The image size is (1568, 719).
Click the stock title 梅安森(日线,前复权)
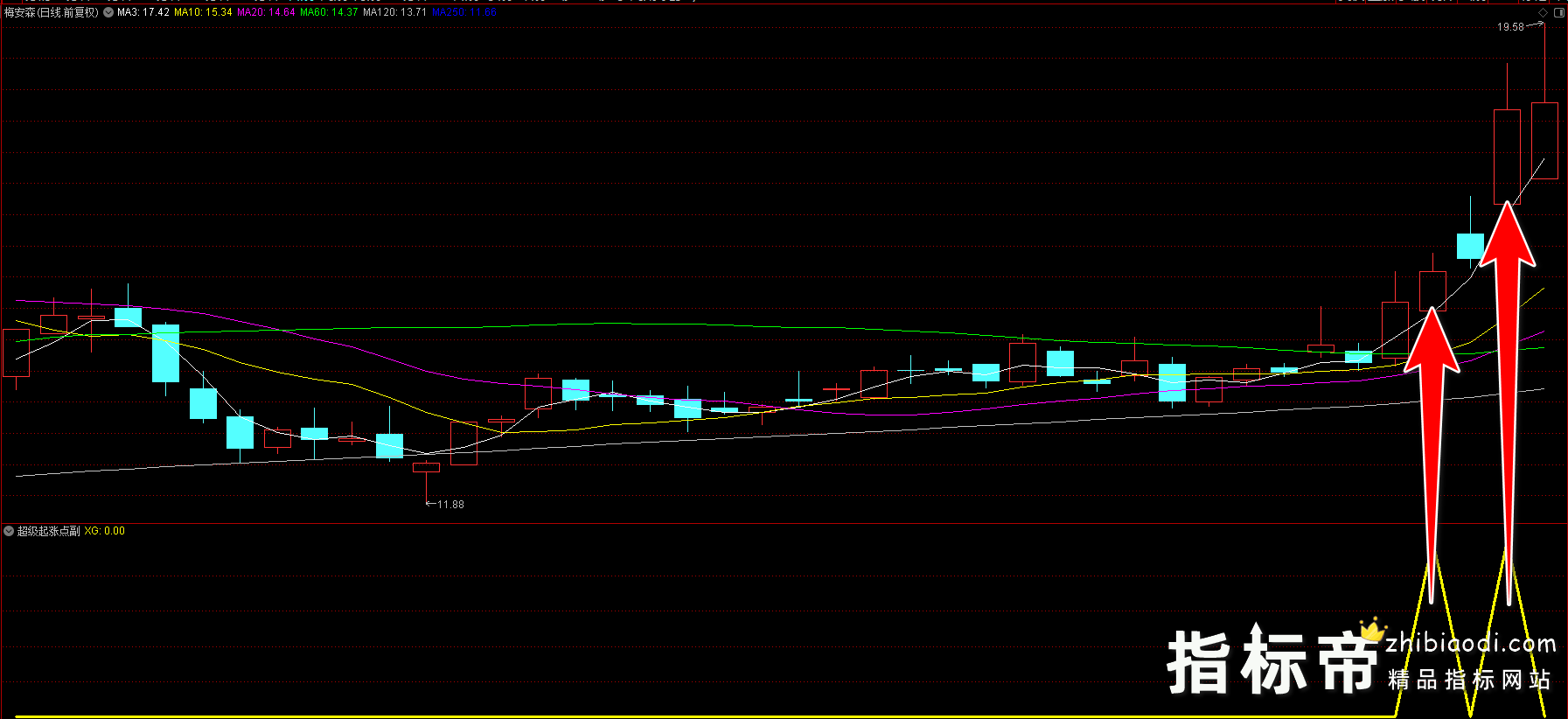click(52, 12)
